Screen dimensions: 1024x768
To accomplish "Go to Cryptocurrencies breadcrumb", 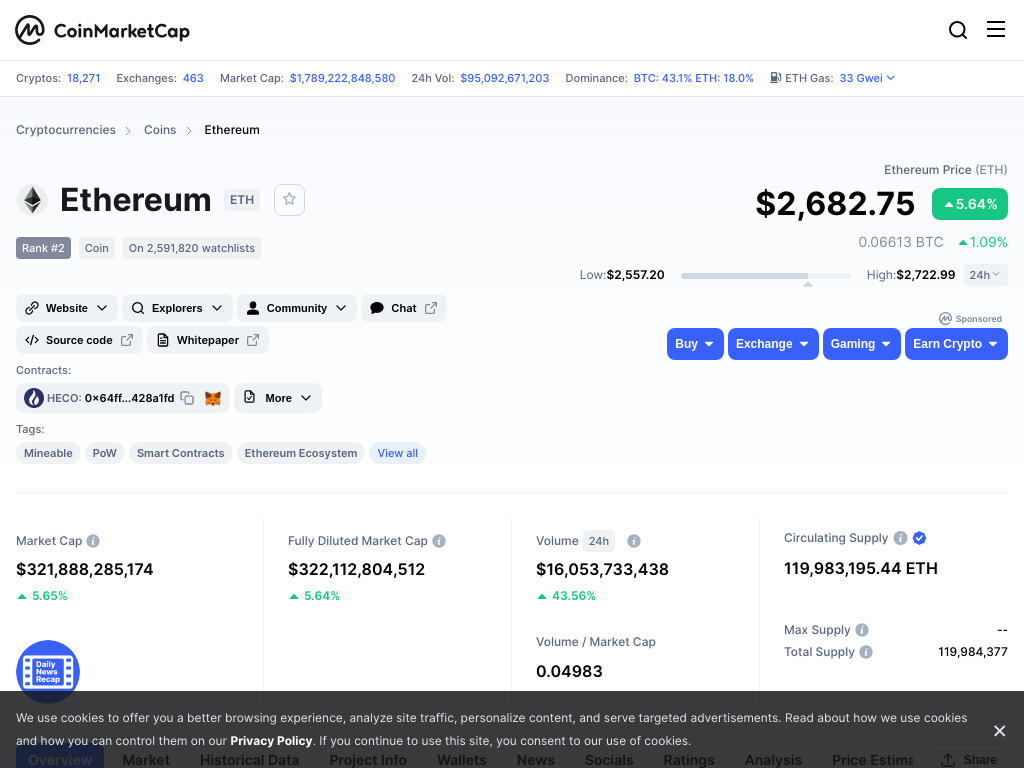I will (66, 130).
